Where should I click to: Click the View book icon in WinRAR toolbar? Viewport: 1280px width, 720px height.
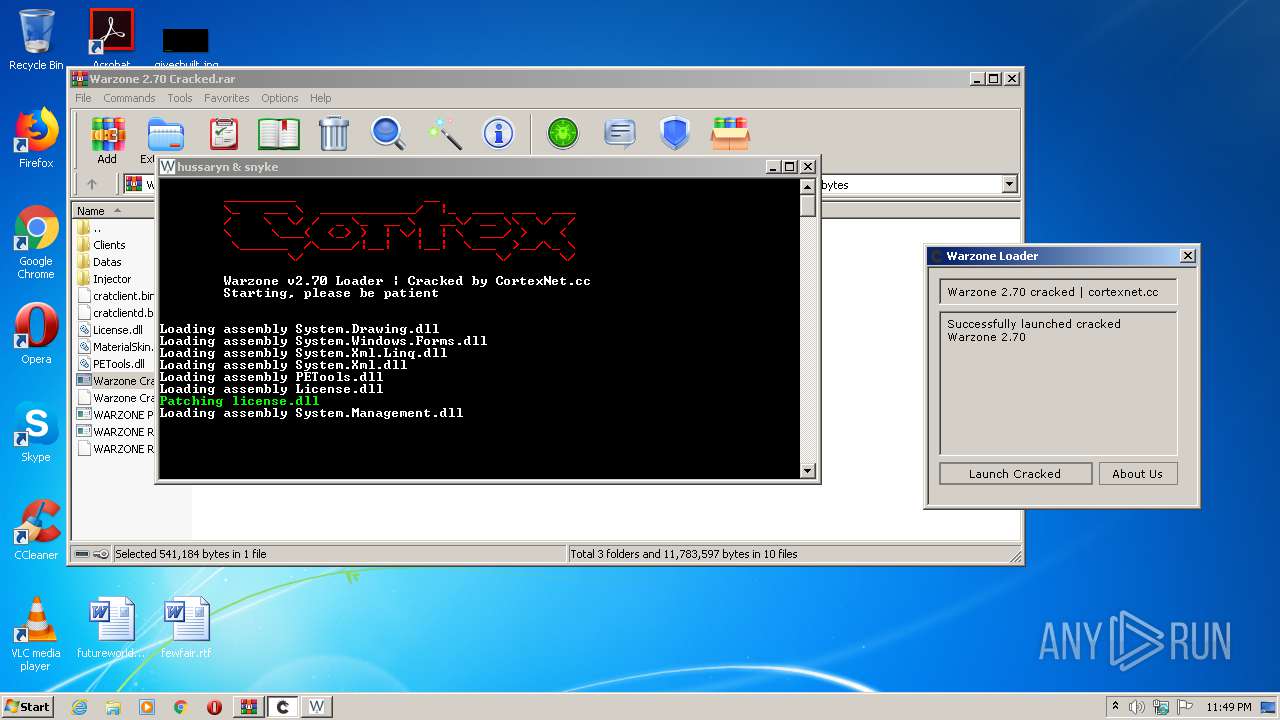pyautogui.click(x=279, y=133)
